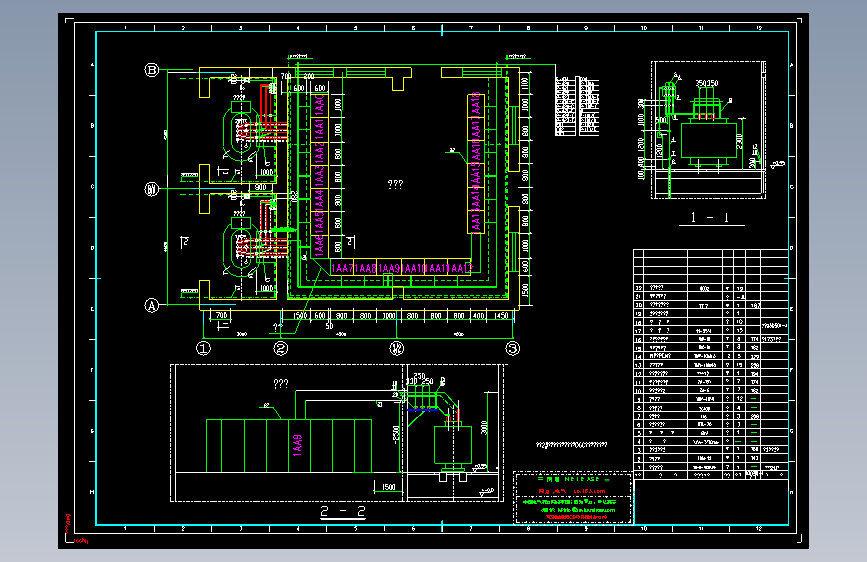Click the vertical 1AA4 cabinet label
The height and width of the screenshot is (562, 867).
click(x=319, y=200)
